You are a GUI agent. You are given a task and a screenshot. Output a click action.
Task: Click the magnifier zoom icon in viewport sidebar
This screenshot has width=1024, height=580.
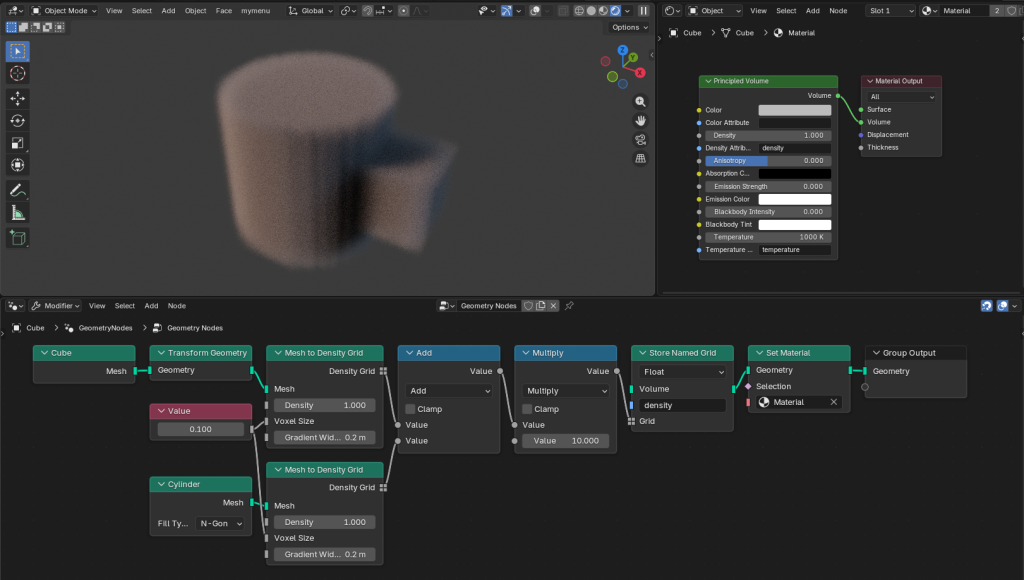pyautogui.click(x=640, y=101)
